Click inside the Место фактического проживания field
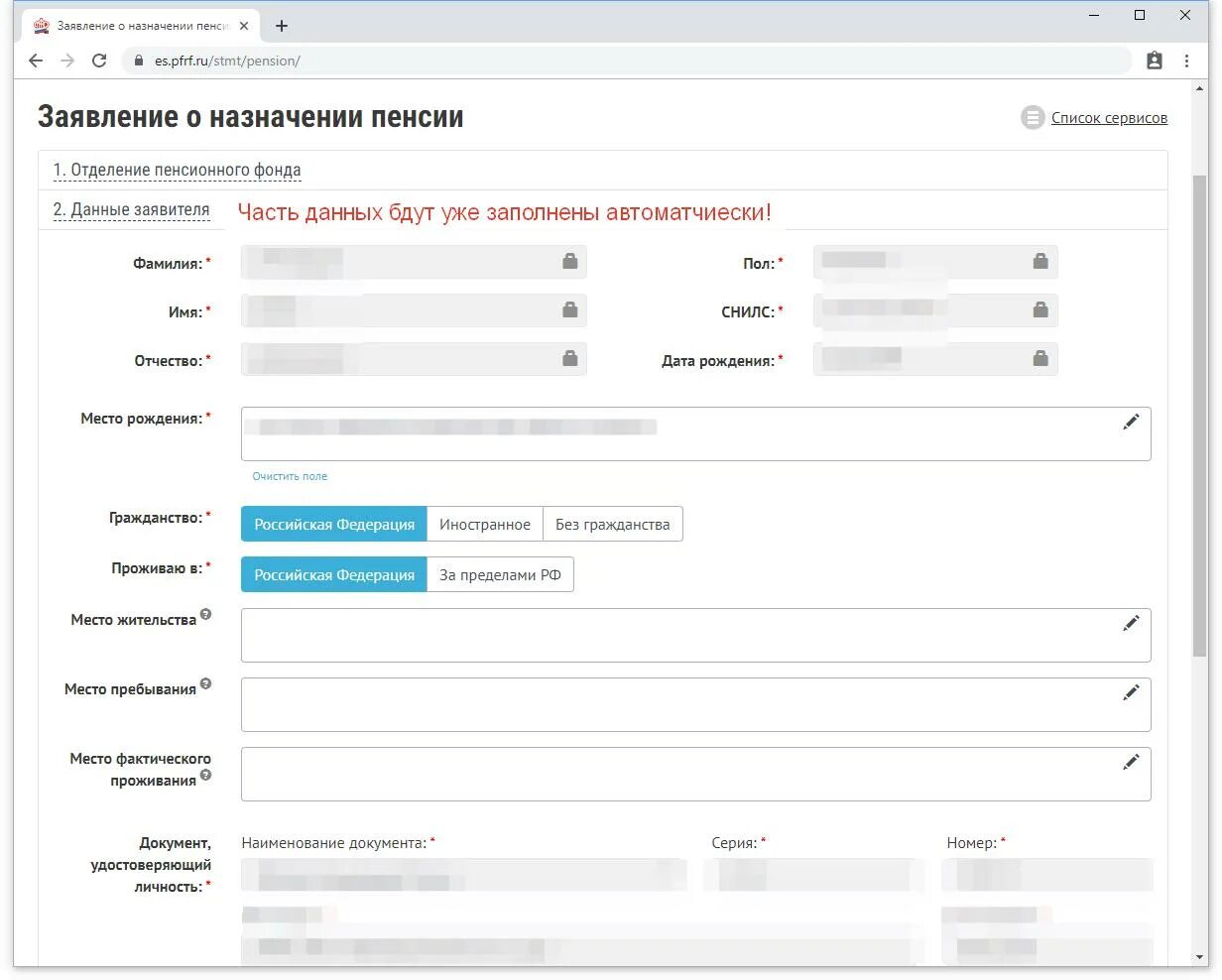Viewport: 1222px width, 980px height. pyautogui.click(x=695, y=774)
